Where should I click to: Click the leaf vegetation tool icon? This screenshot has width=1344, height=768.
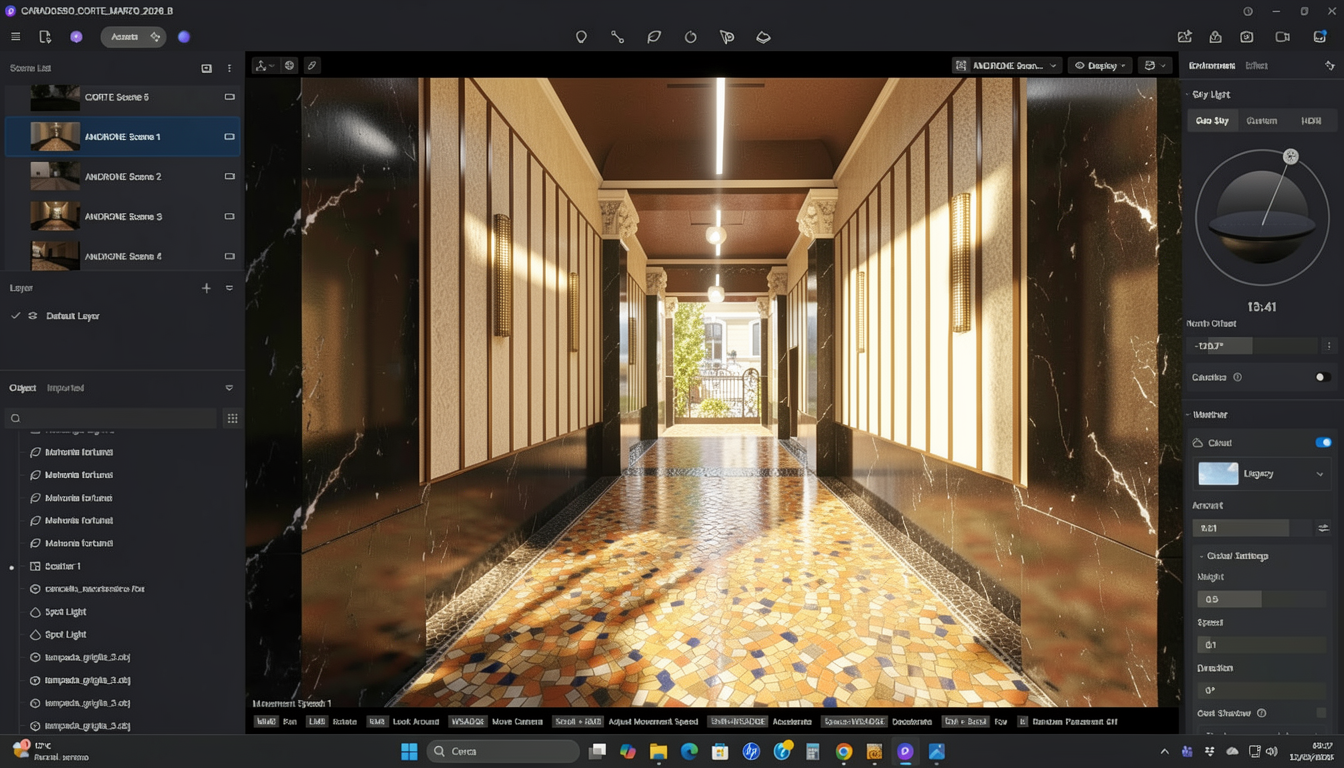[654, 37]
